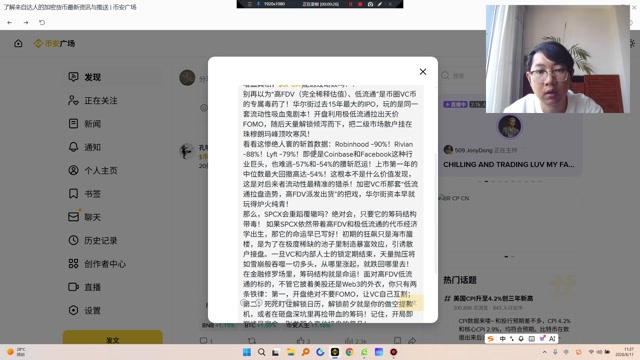Open the Binance app on the taskbar
This screenshot has width=640, height=360.
335,352
